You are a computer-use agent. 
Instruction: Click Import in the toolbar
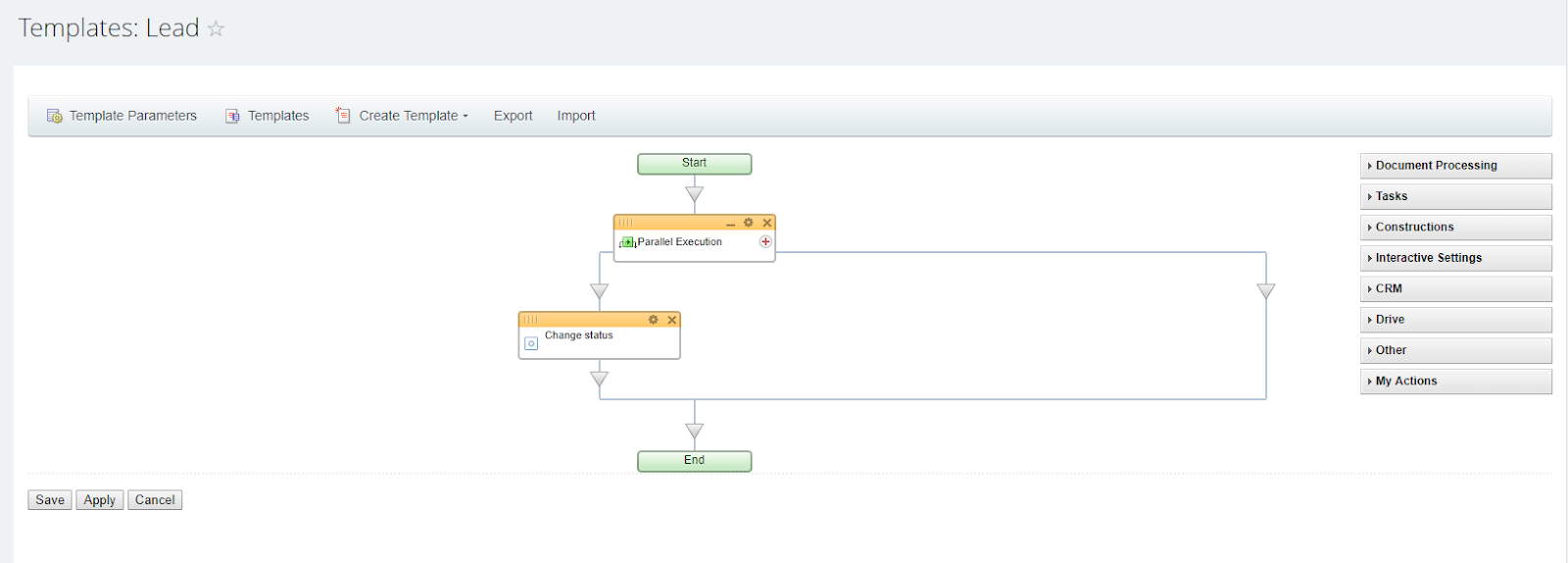(576, 116)
